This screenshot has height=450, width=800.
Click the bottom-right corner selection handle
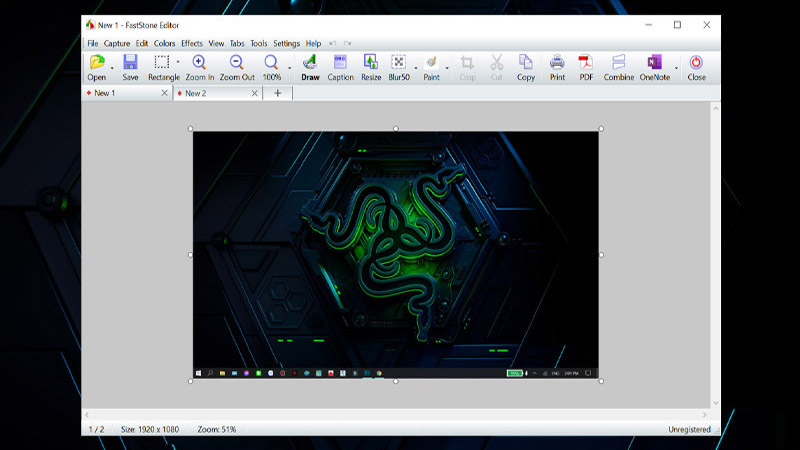point(601,381)
